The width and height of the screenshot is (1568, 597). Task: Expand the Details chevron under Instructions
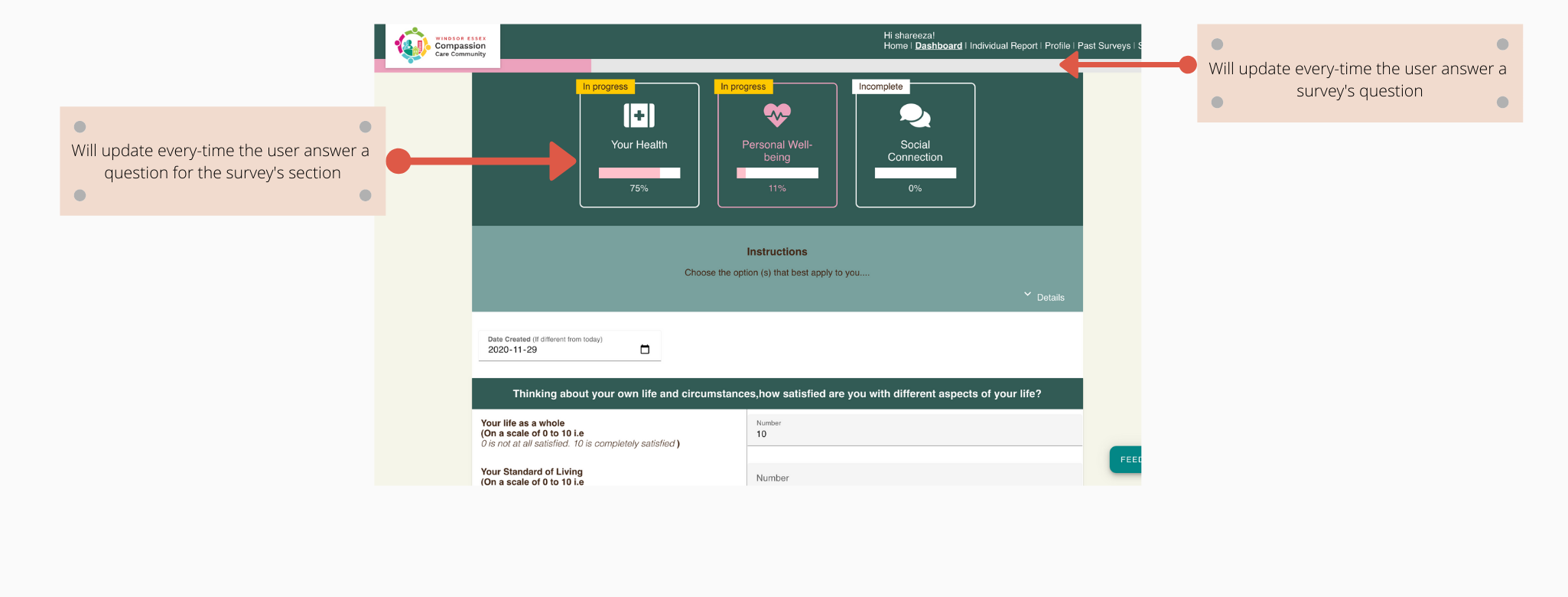[1027, 295]
